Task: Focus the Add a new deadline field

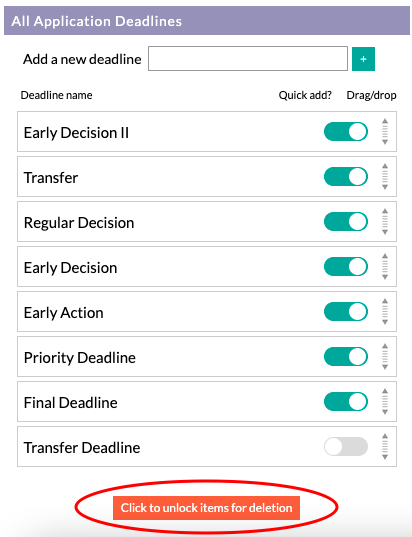Action: pyautogui.click(x=248, y=59)
